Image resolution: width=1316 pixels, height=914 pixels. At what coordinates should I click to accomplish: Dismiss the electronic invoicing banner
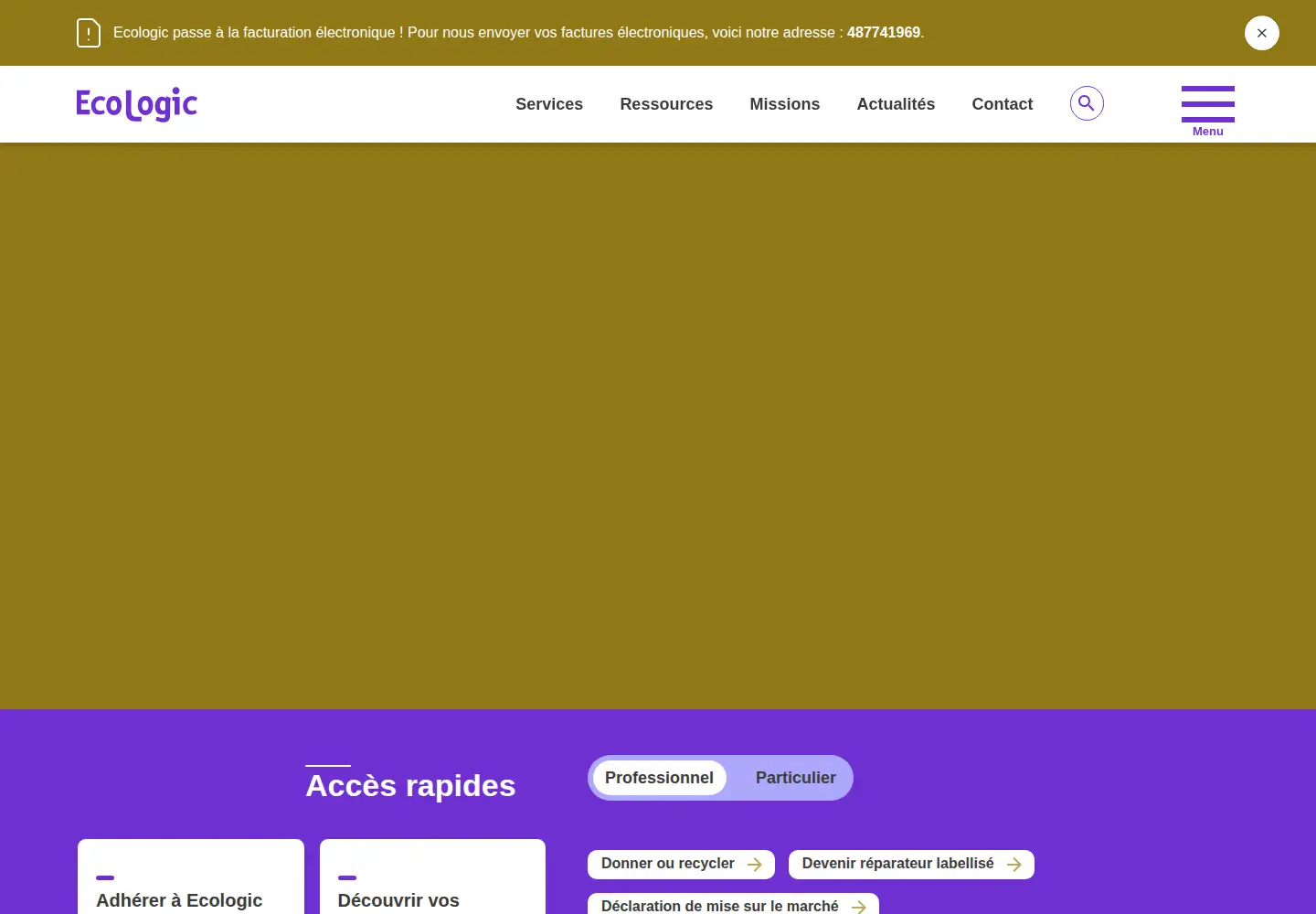[x=1261, y=33]
